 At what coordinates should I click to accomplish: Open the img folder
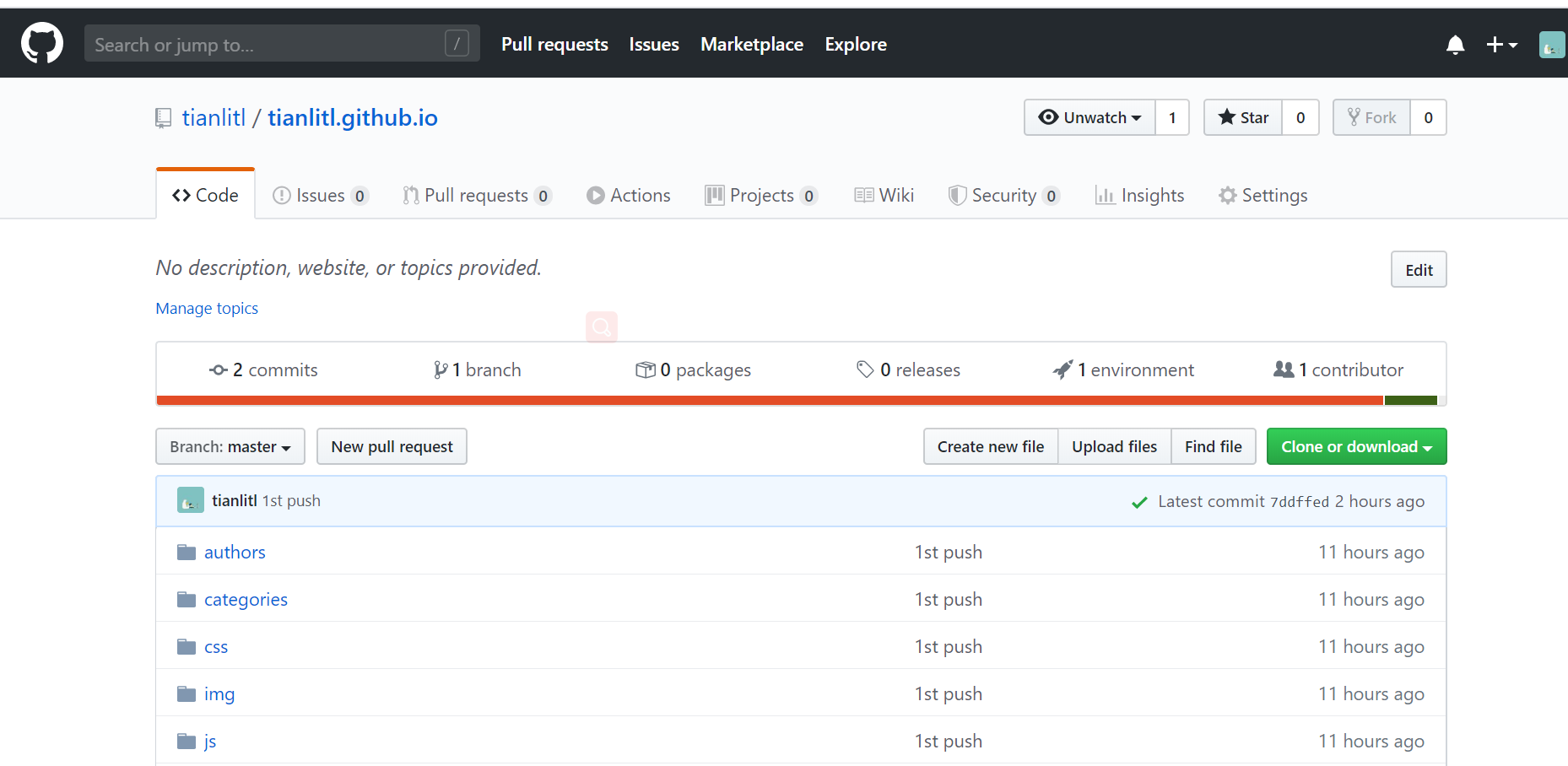(219, 694)
